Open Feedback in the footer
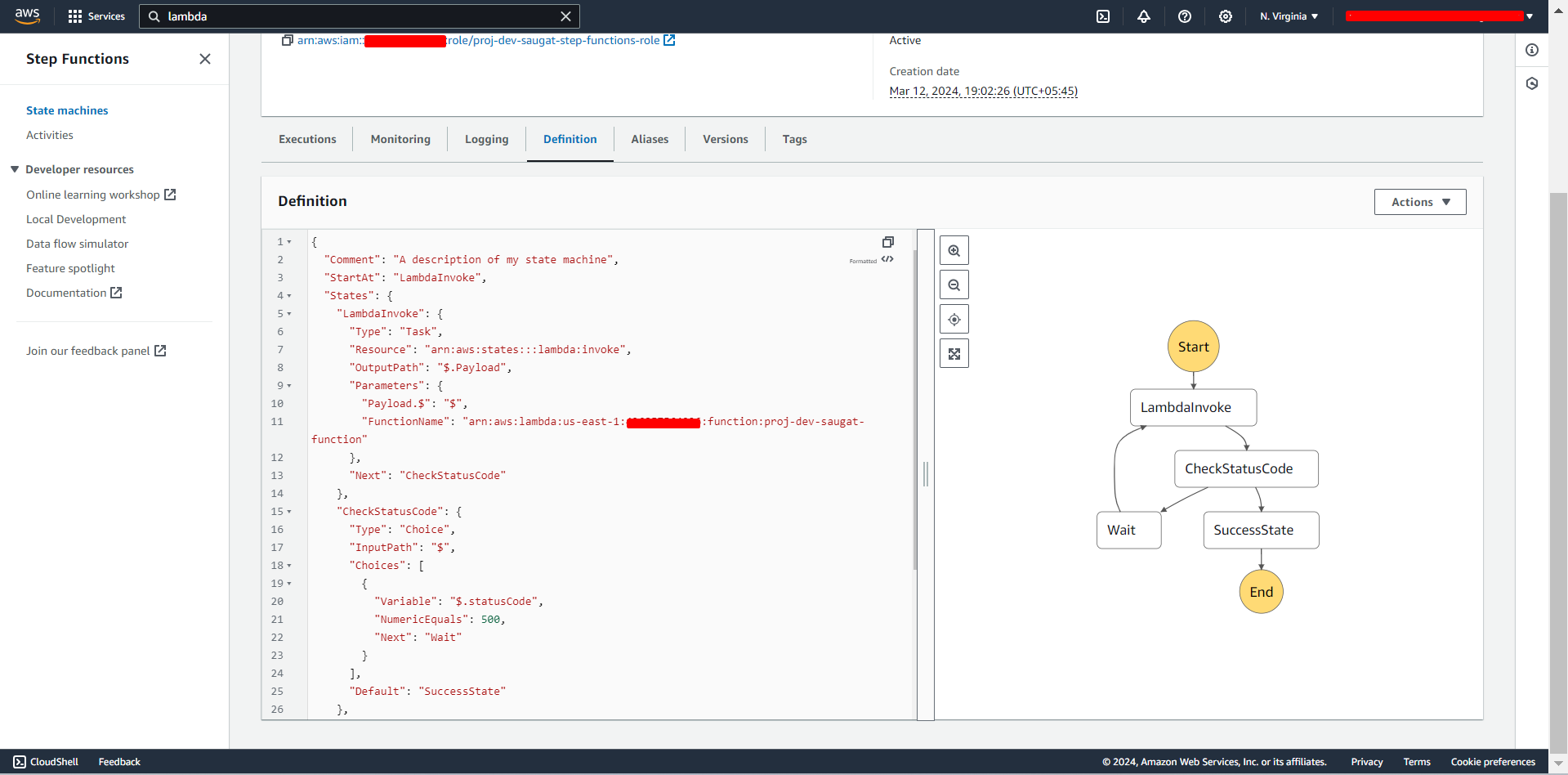 coord(119,762)
